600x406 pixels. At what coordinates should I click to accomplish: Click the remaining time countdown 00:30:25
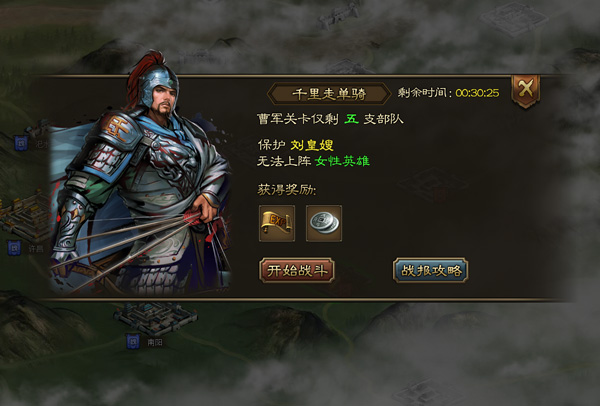point(477,93)
